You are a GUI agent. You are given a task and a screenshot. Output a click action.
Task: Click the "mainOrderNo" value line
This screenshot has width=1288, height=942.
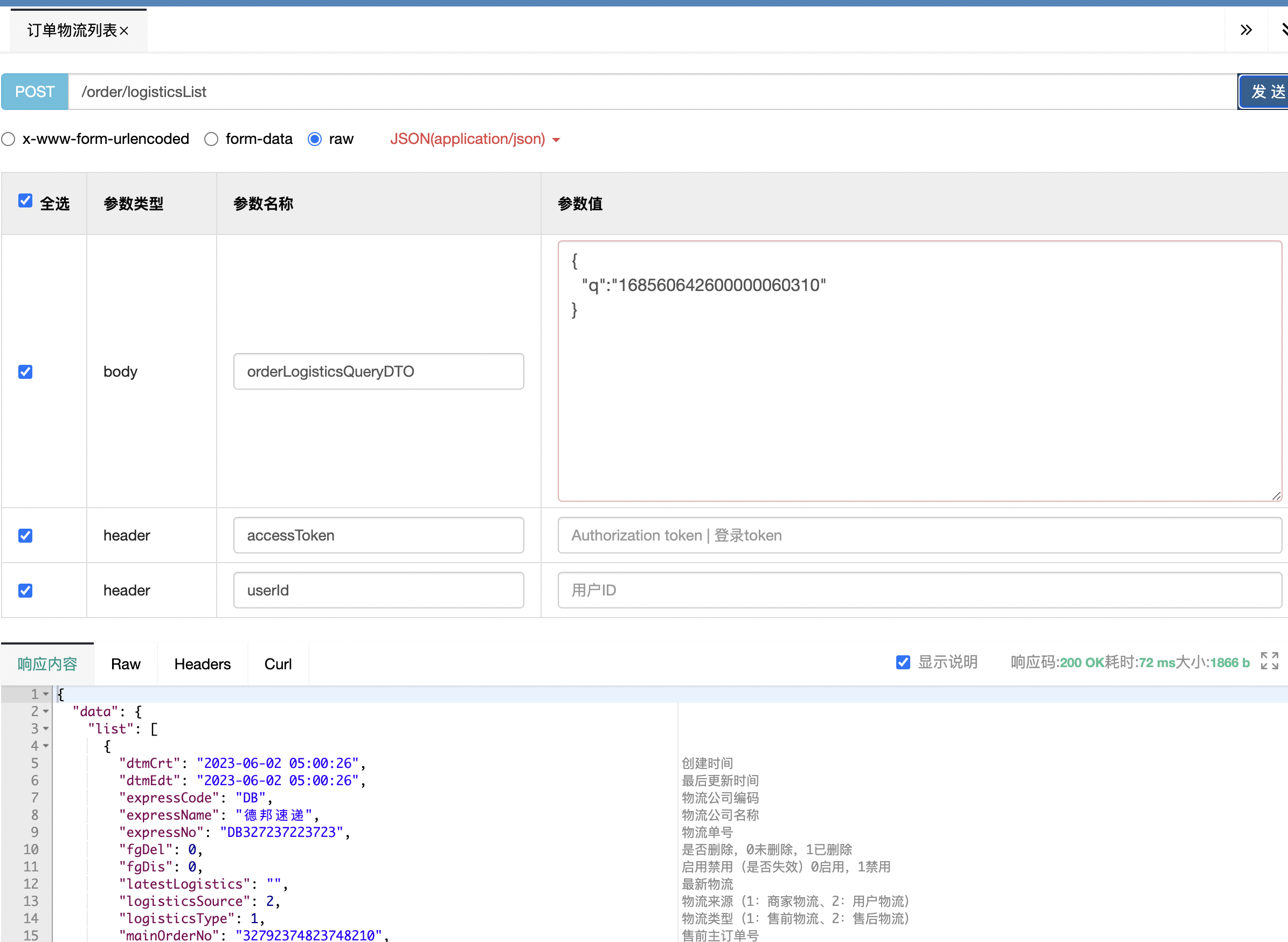(x=254, y=935)
